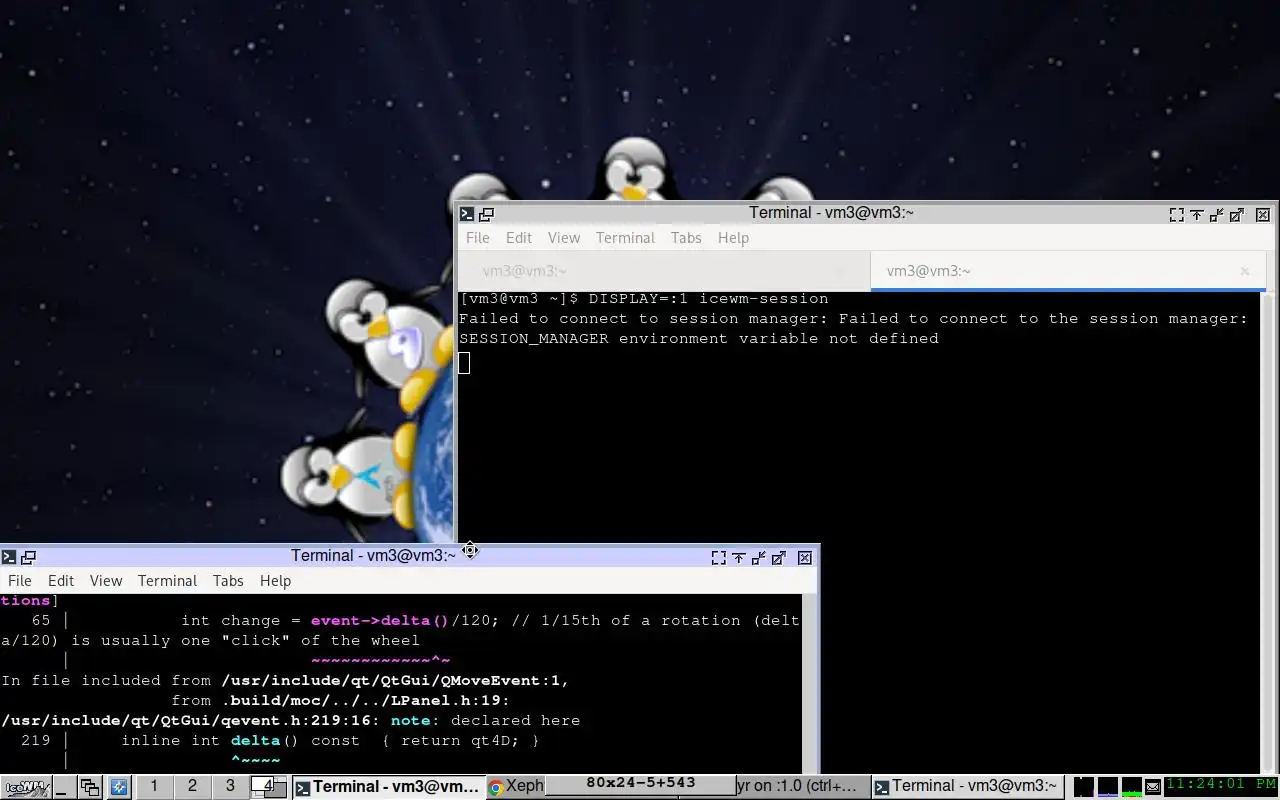Open File menu in lower Terminal window
The image size is (1280, 800).
point(20,581)
